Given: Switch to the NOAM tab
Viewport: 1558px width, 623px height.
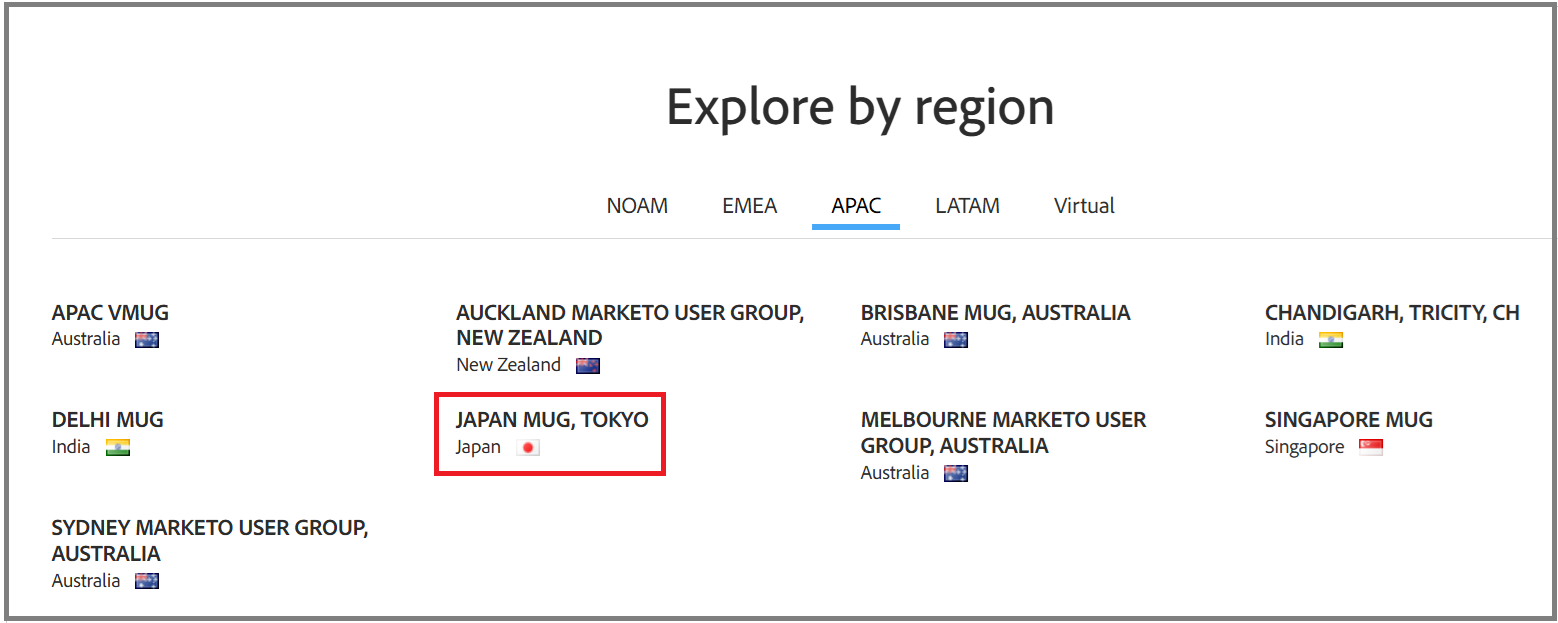Looking at the screenshot, I should (637, 205).
